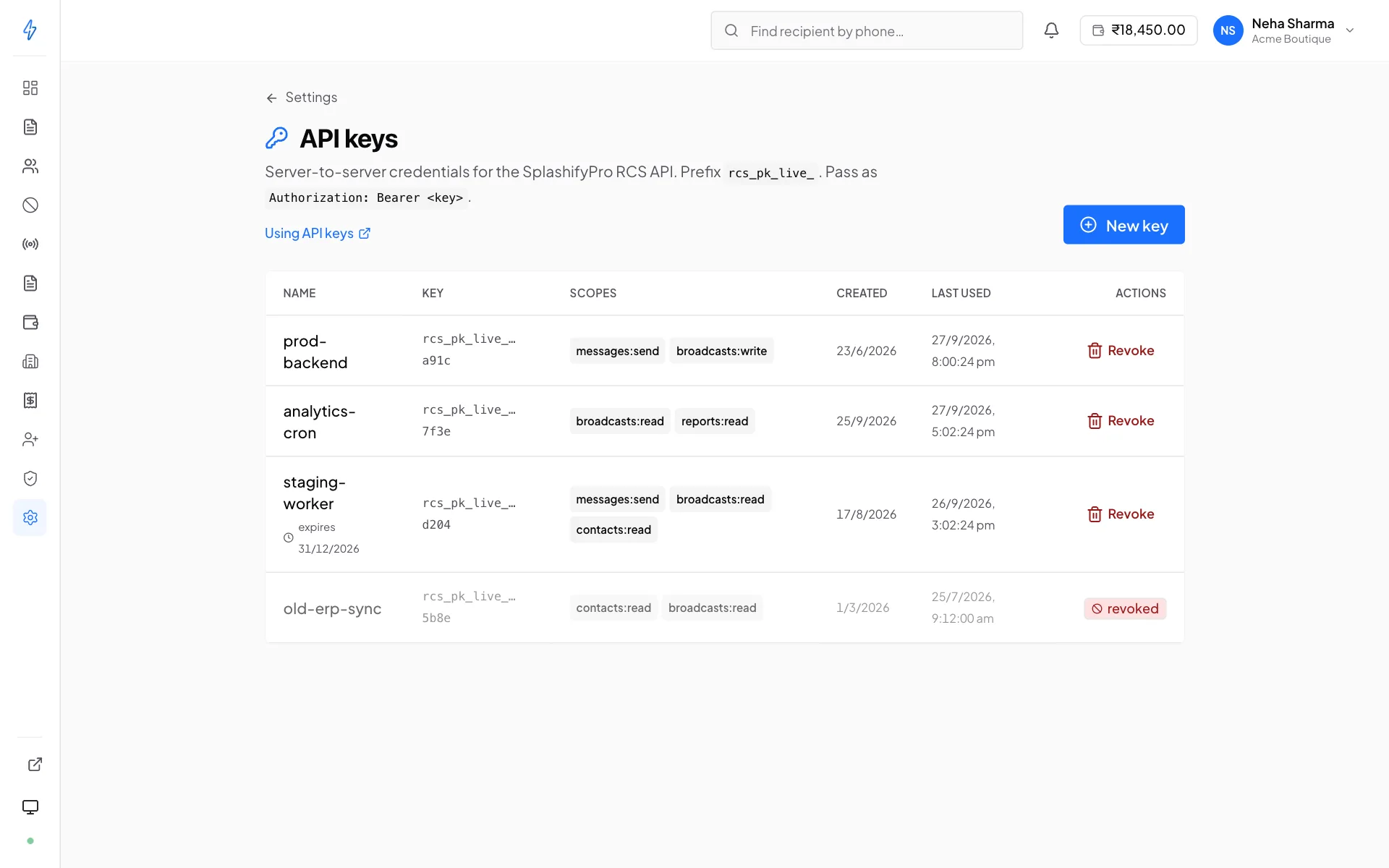Expand the Neha Sharma account chevron

pos(1349,30)
